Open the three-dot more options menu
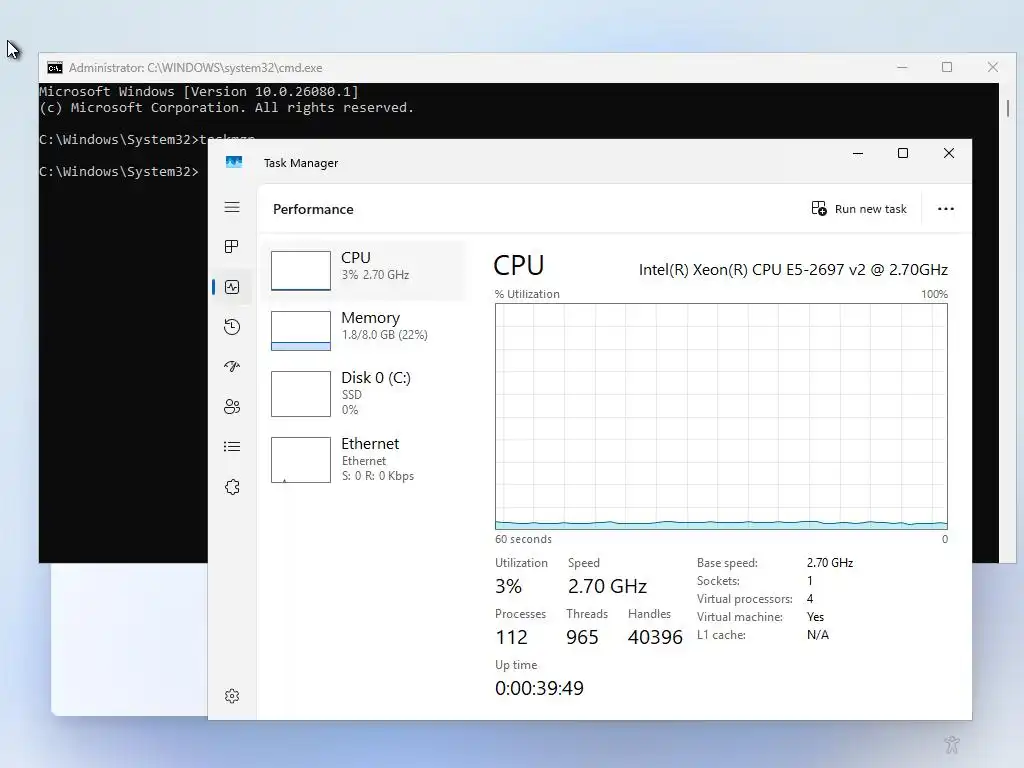Viewport: 1024px width, 768px height. coord(946,209)
